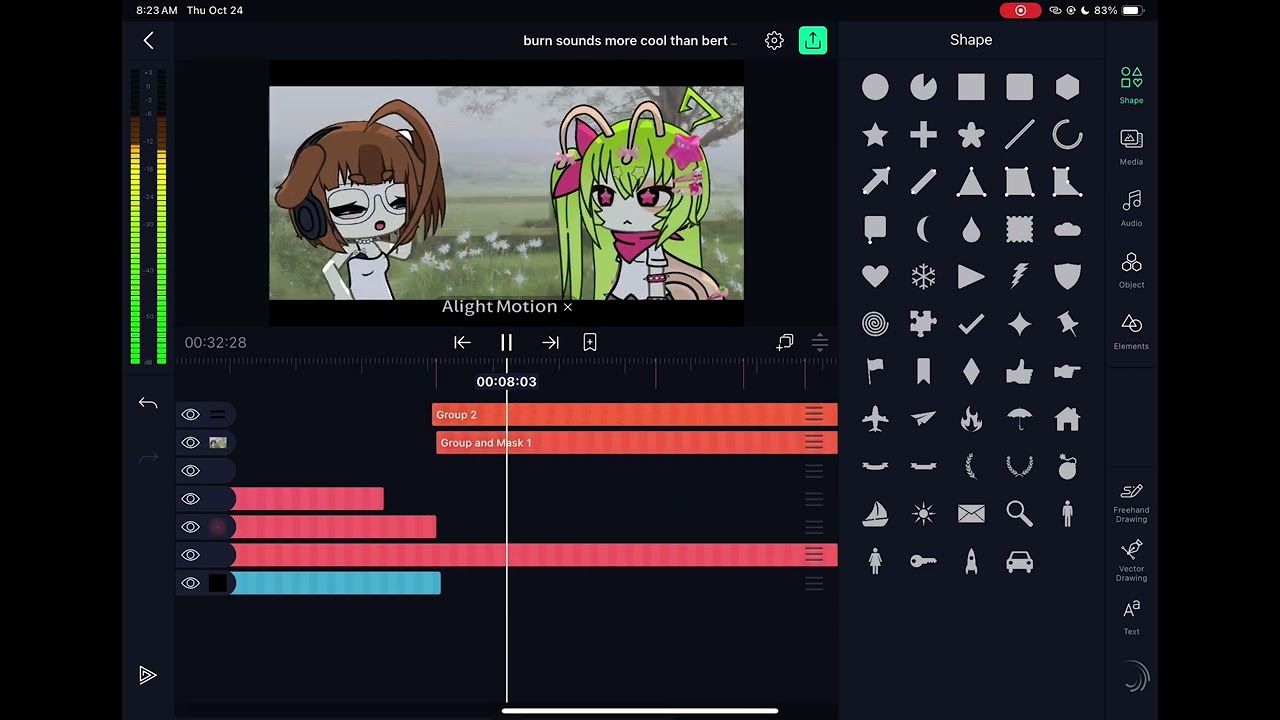Toggle eye on the empty third layer row

tap(190, 470)
